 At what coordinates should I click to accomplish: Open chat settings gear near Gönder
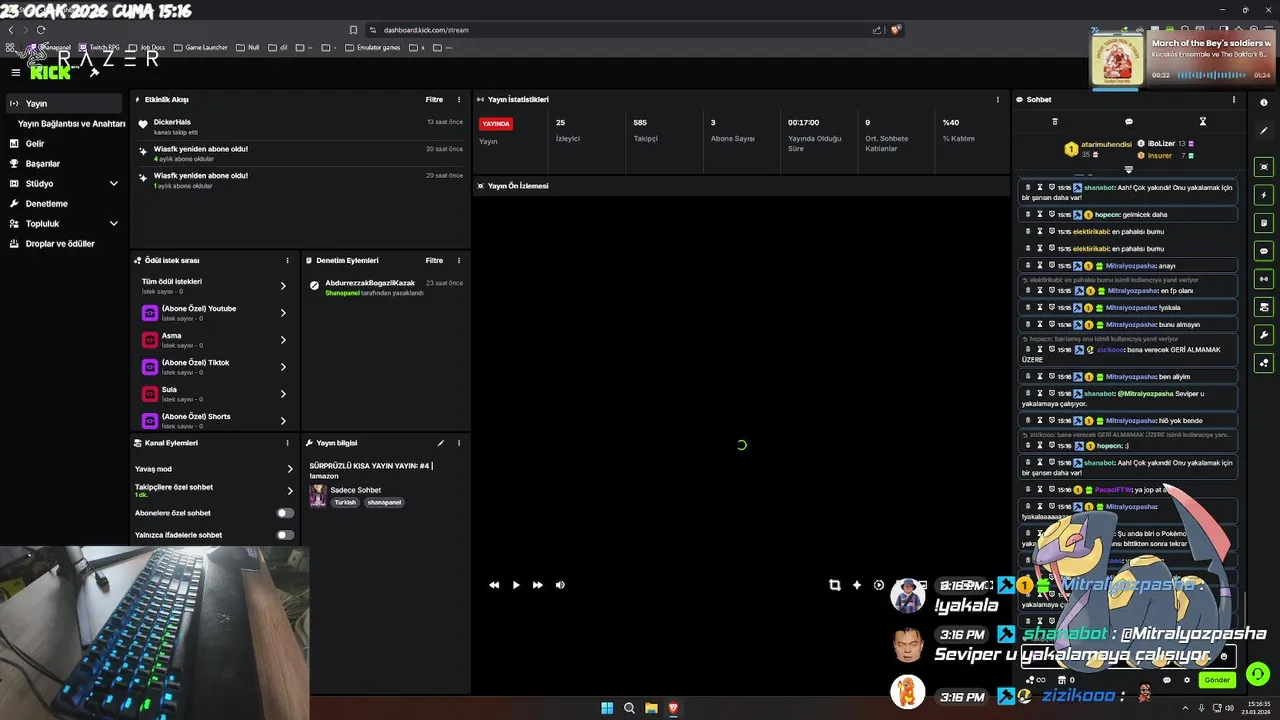pyautogui.click(x=1187, y=680)
